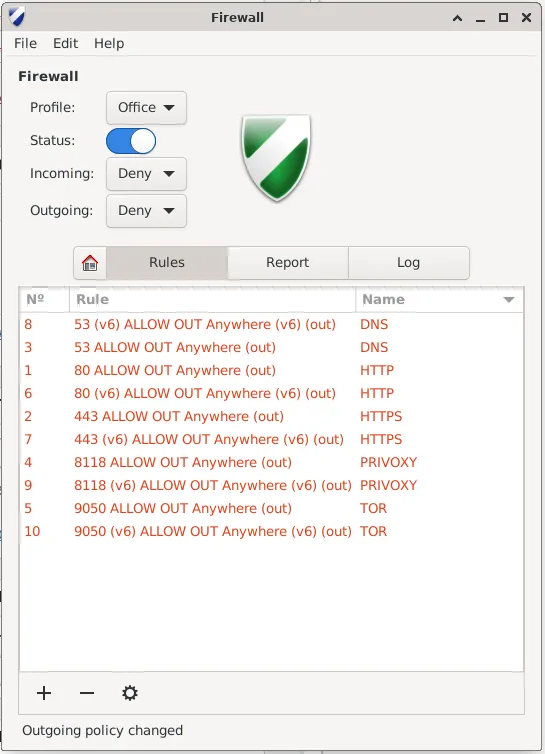Select rule 8 DNS v6 row
Image resolution: width=545 pixels, height=754 pixels.
[x=271, y=325]
